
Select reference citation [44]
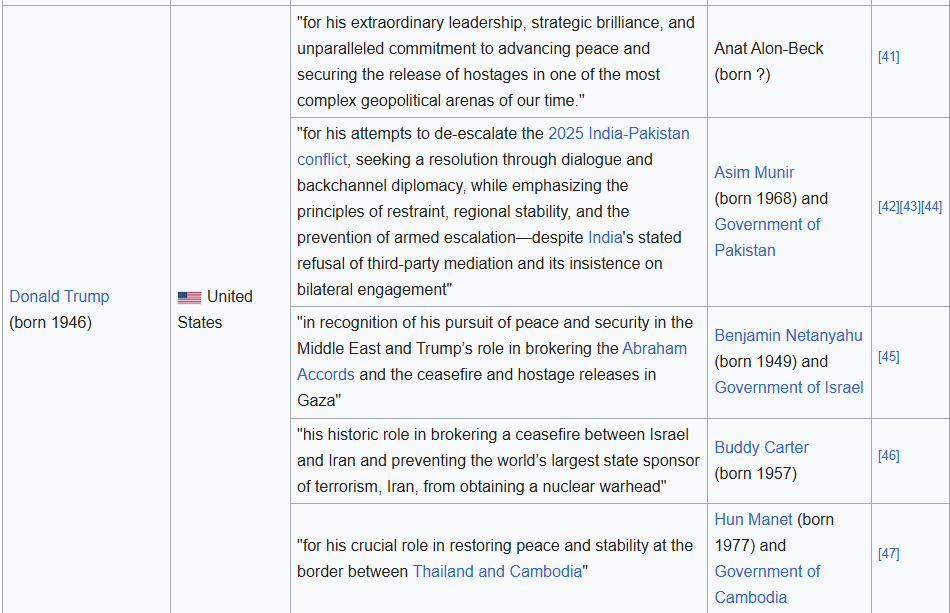click(932, 206)
